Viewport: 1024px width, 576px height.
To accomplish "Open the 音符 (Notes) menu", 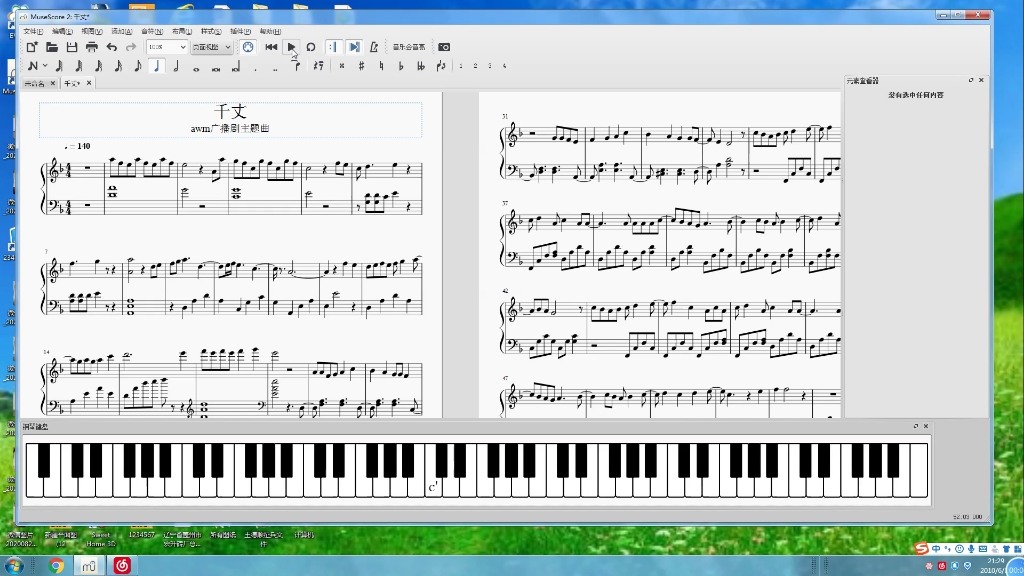I will point(152,31).
